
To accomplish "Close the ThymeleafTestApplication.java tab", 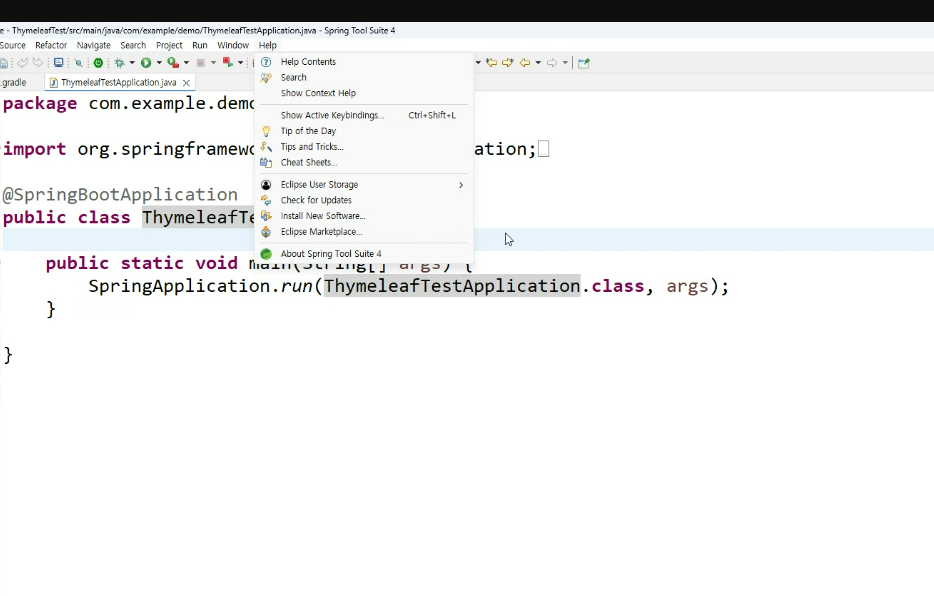I will click(186, 83).
